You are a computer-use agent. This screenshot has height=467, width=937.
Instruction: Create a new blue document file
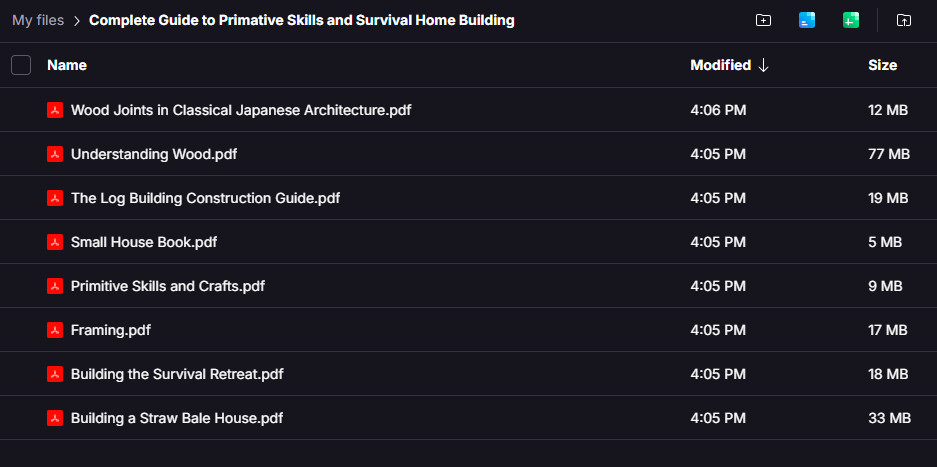click(x=807, y=20)
